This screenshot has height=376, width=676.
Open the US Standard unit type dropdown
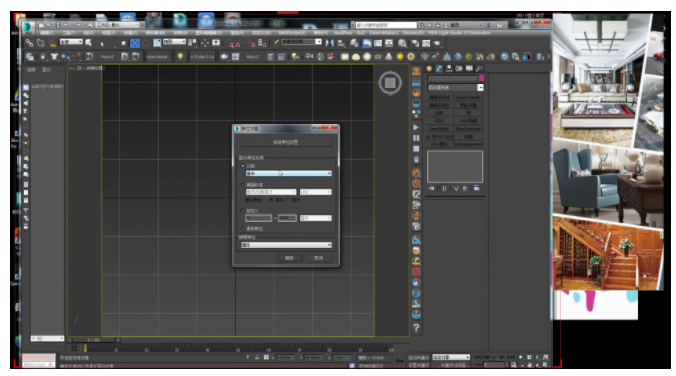click(271, 192)
